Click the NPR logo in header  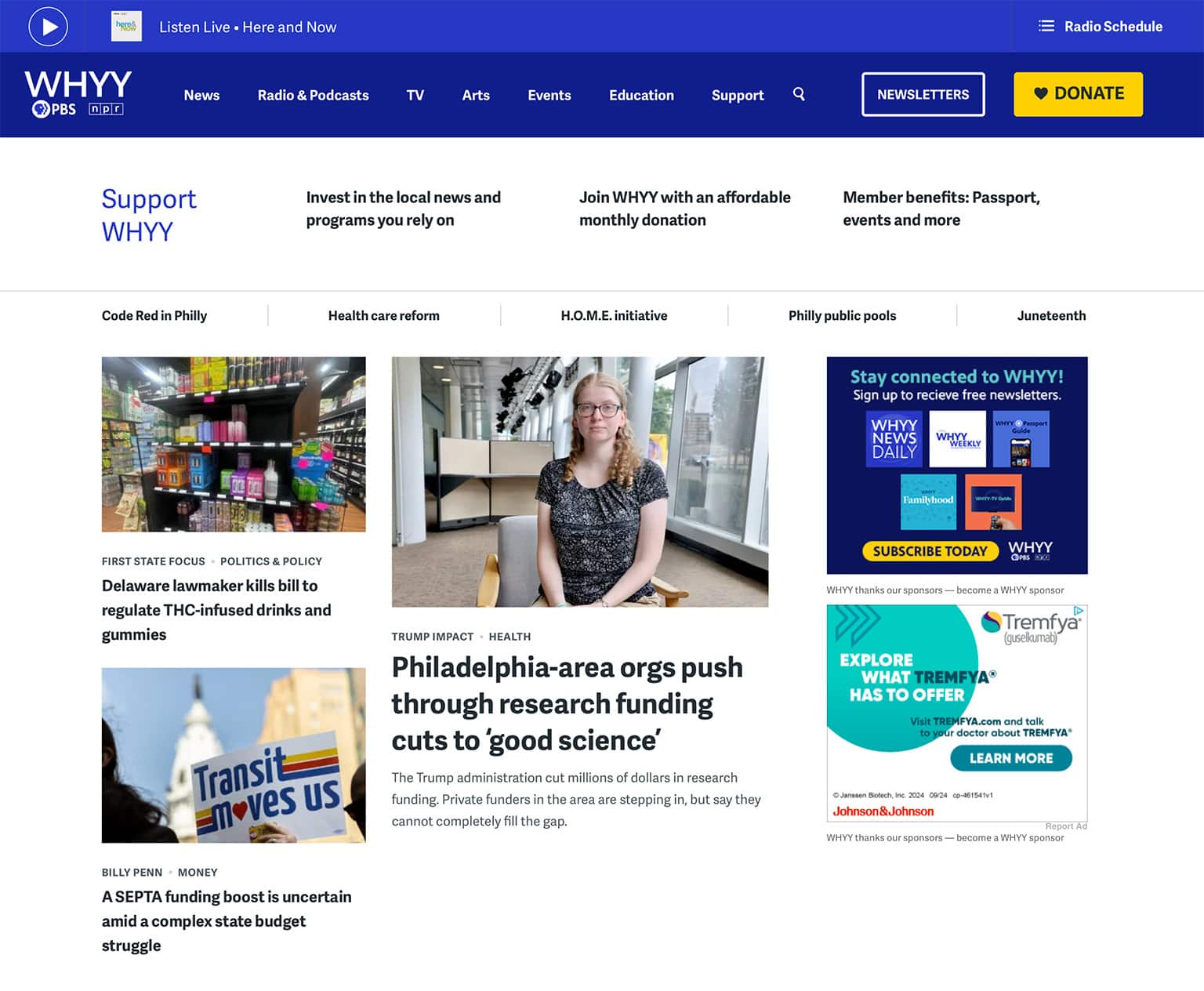[x=106, y=109]
